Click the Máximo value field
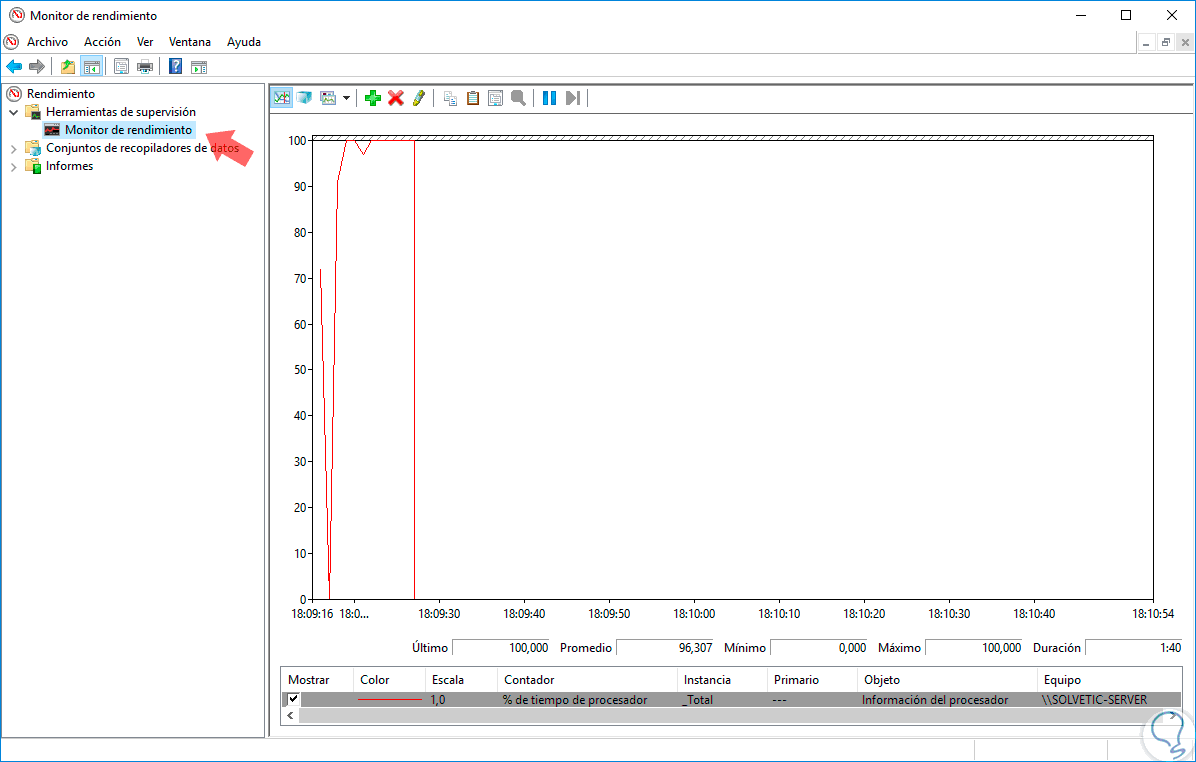Screen dimensions: 1196x762 click(x=974, y=648)
